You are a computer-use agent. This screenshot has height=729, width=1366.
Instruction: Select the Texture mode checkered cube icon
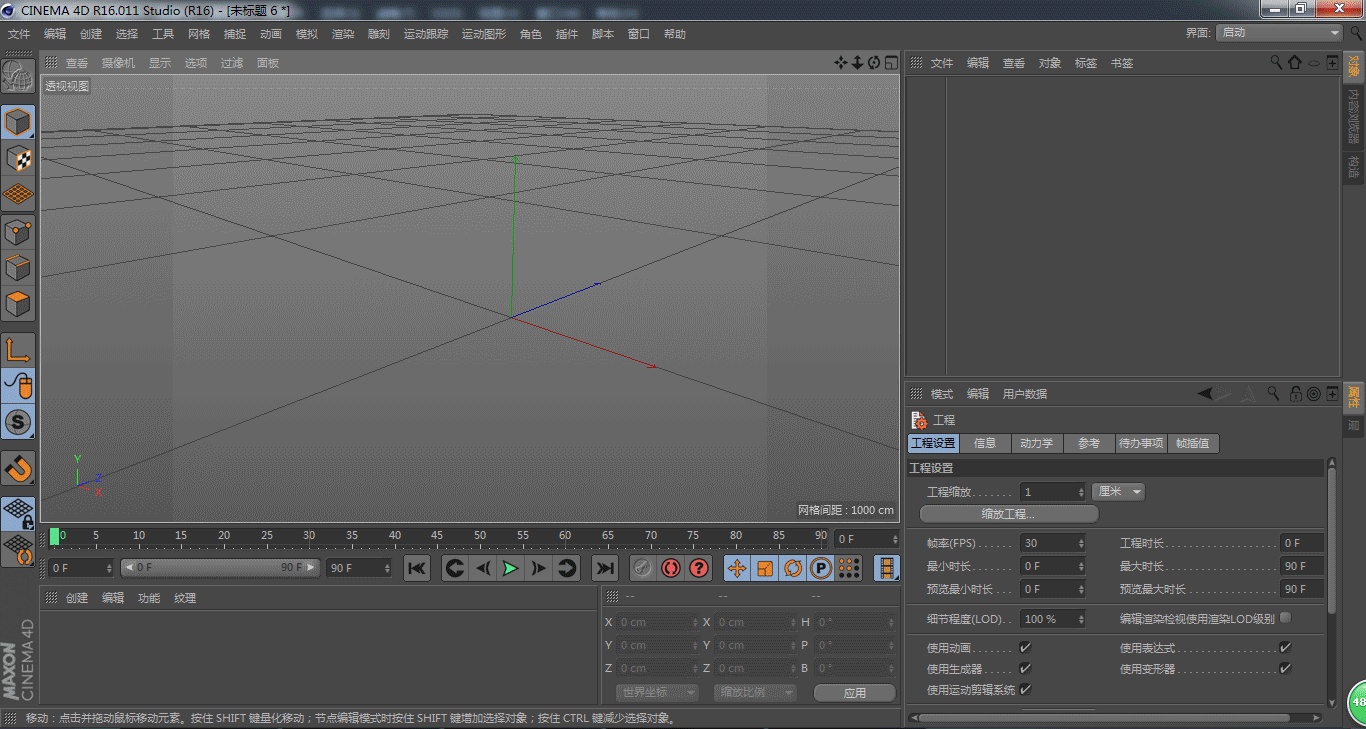pos(18,158)
